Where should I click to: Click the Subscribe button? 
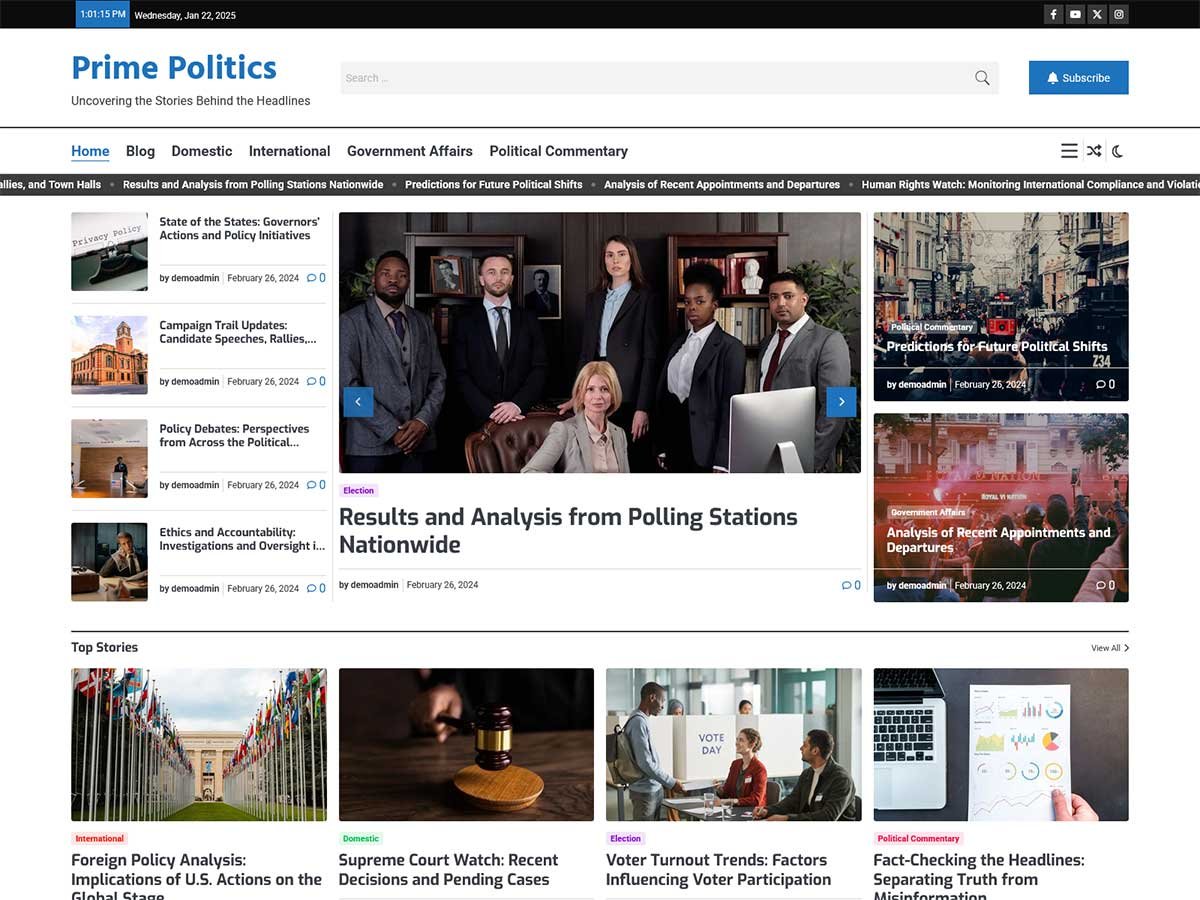(1078, 78)
